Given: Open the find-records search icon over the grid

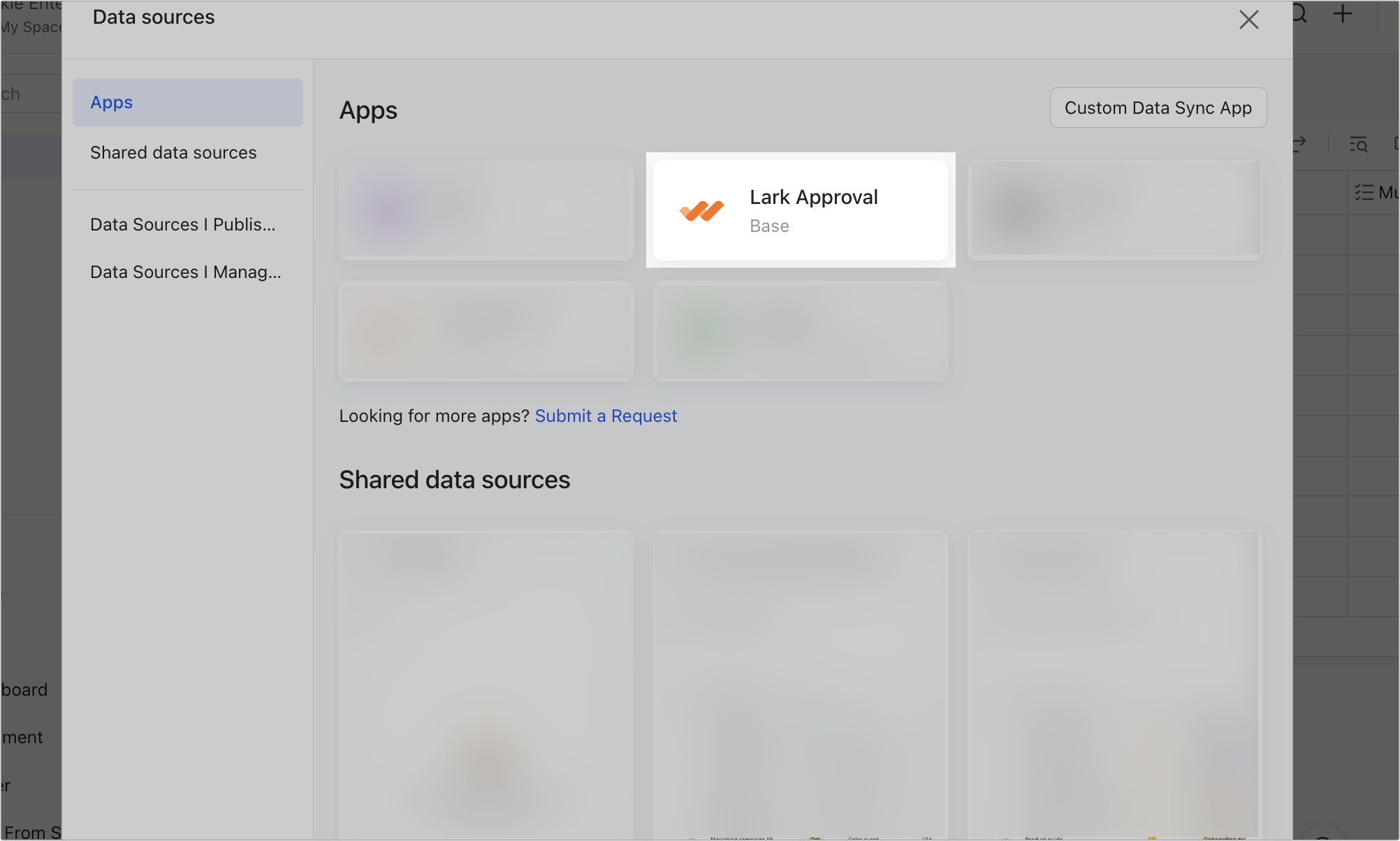Looking at the screenshot, I should [x=1359, y=145].
